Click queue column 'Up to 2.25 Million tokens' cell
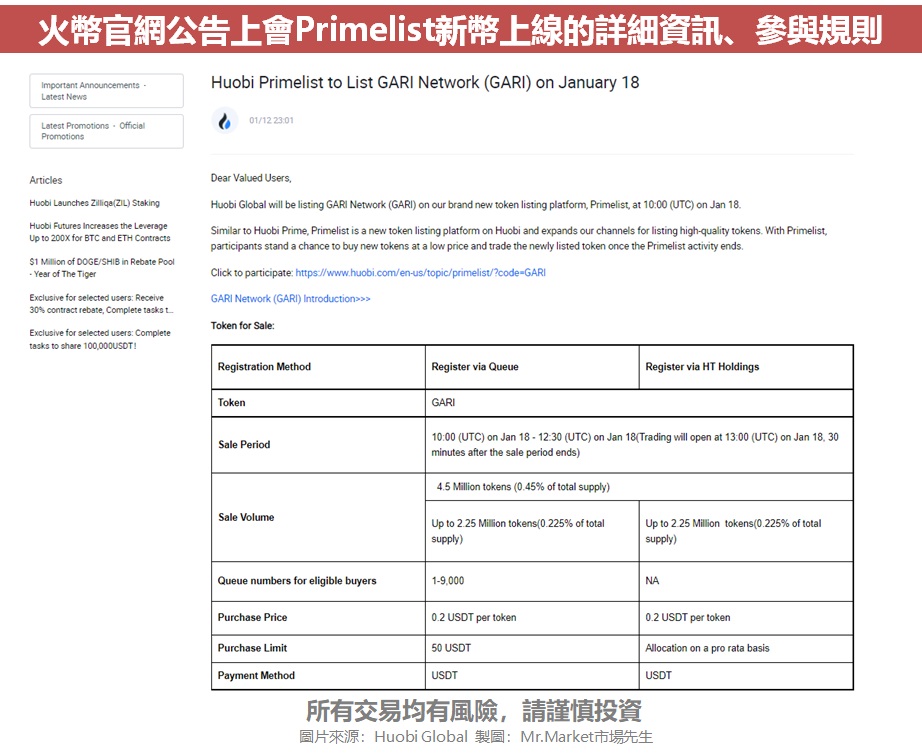This screenshot has height=755, width=922. click(x=532, y=531)
